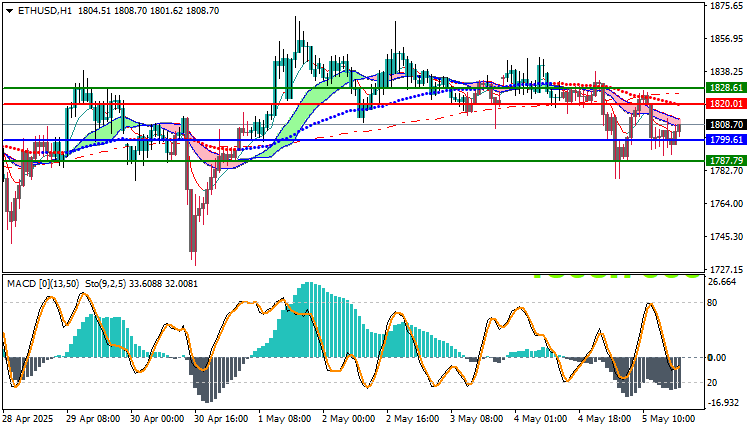Click the 1764.00 price axis value
750x430 pixels.
point(727,204)
